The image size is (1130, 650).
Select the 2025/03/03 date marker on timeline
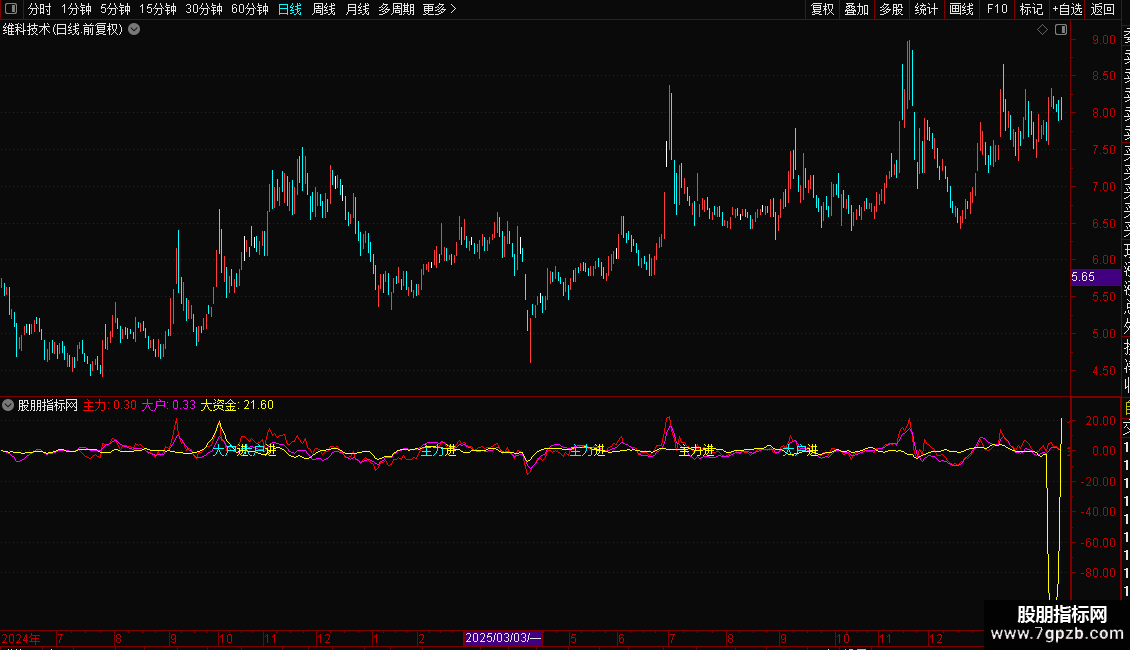coord(503,638)
